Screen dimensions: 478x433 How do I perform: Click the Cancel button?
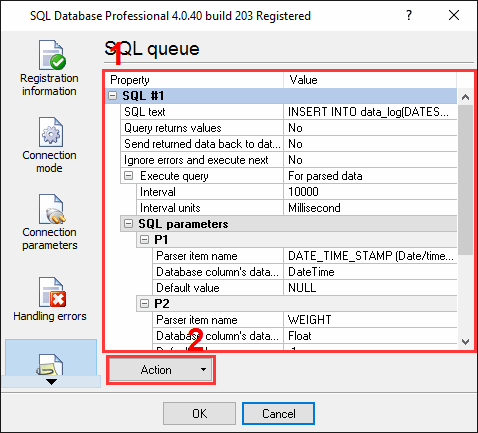click(278, 413)
